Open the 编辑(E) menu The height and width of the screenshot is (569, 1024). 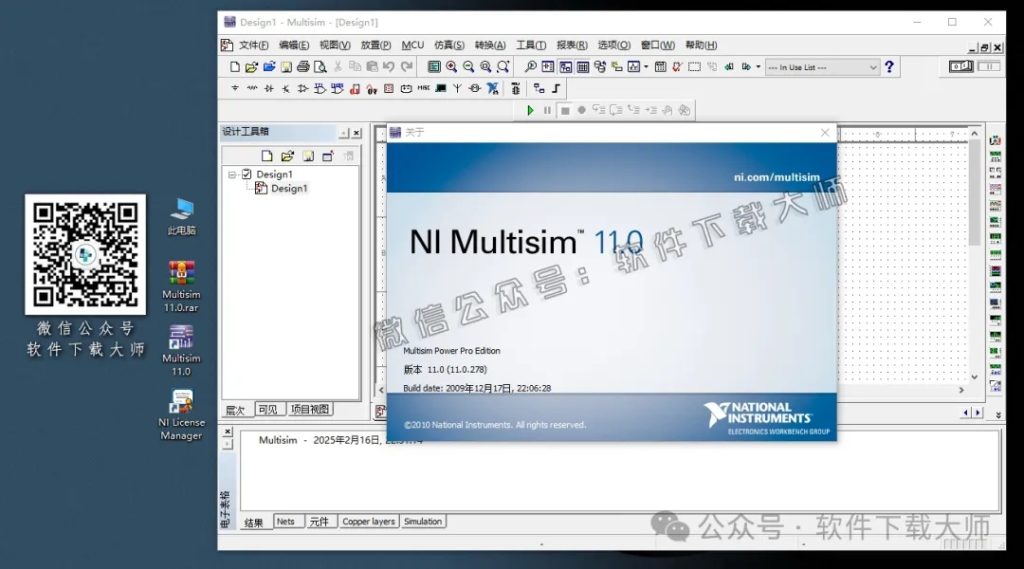pos(294,45)
